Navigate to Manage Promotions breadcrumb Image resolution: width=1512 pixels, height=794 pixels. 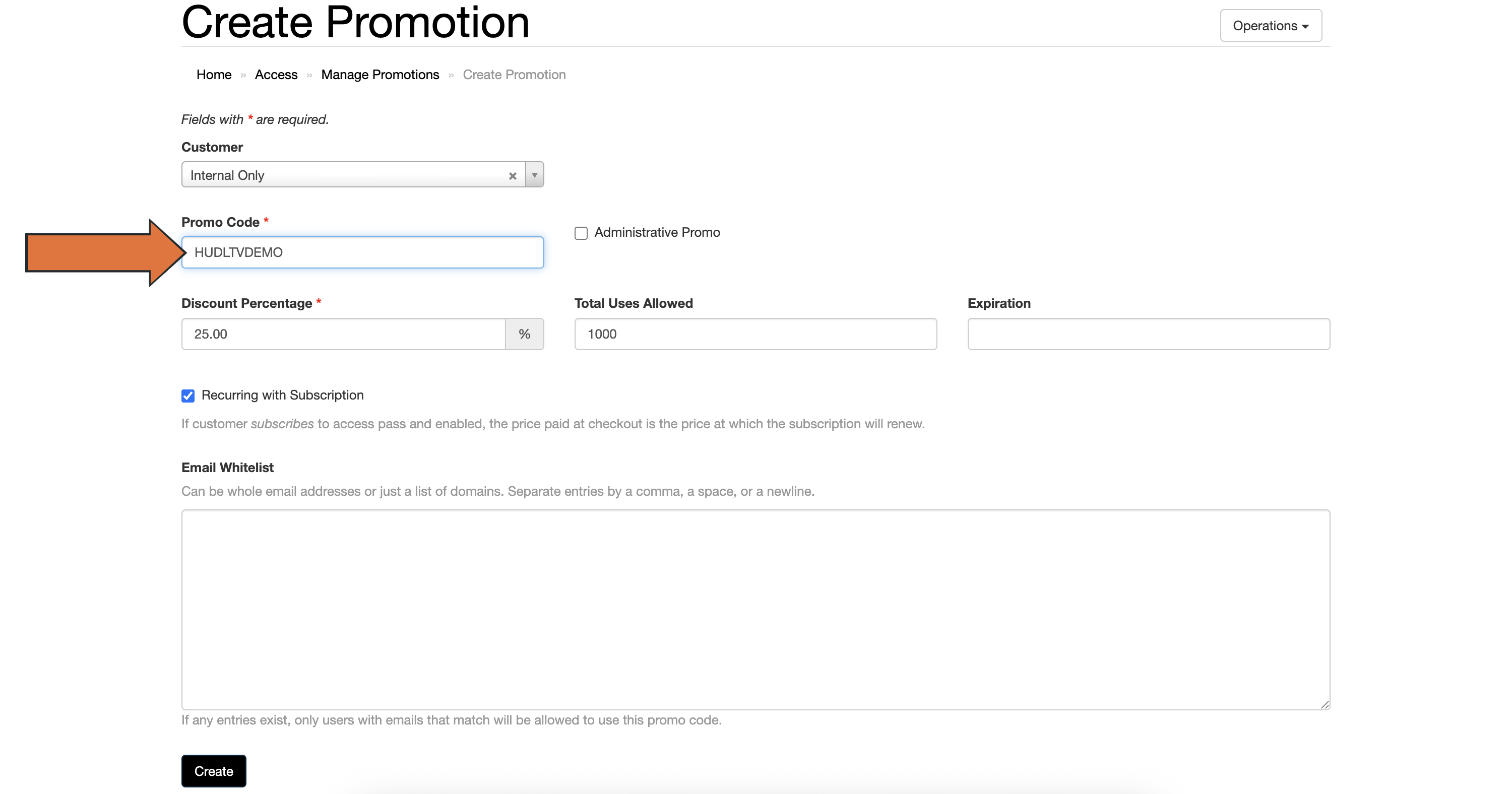pyautogui.click(x=380, y=75)
